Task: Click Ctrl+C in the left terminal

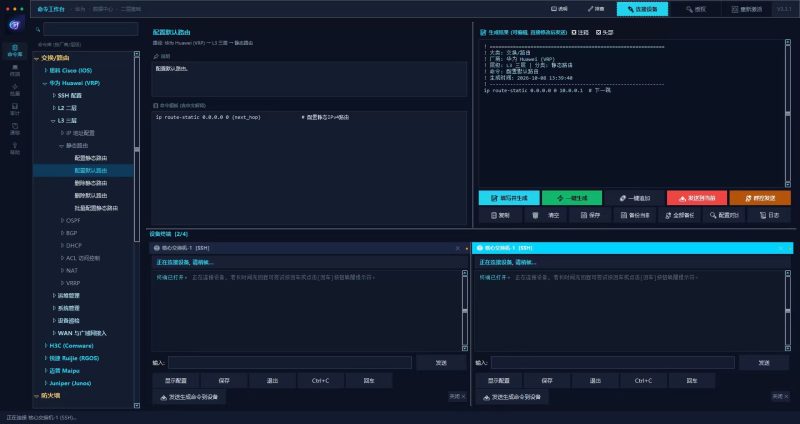Action: [320, 381]
